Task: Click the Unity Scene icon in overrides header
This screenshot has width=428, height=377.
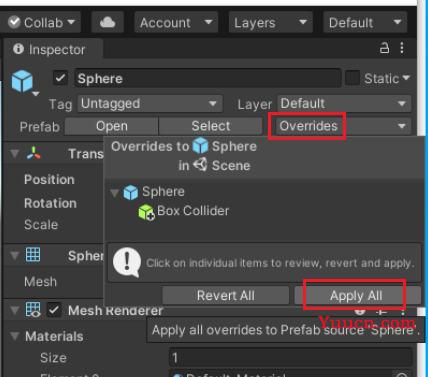Action: (x=200, y=165)
